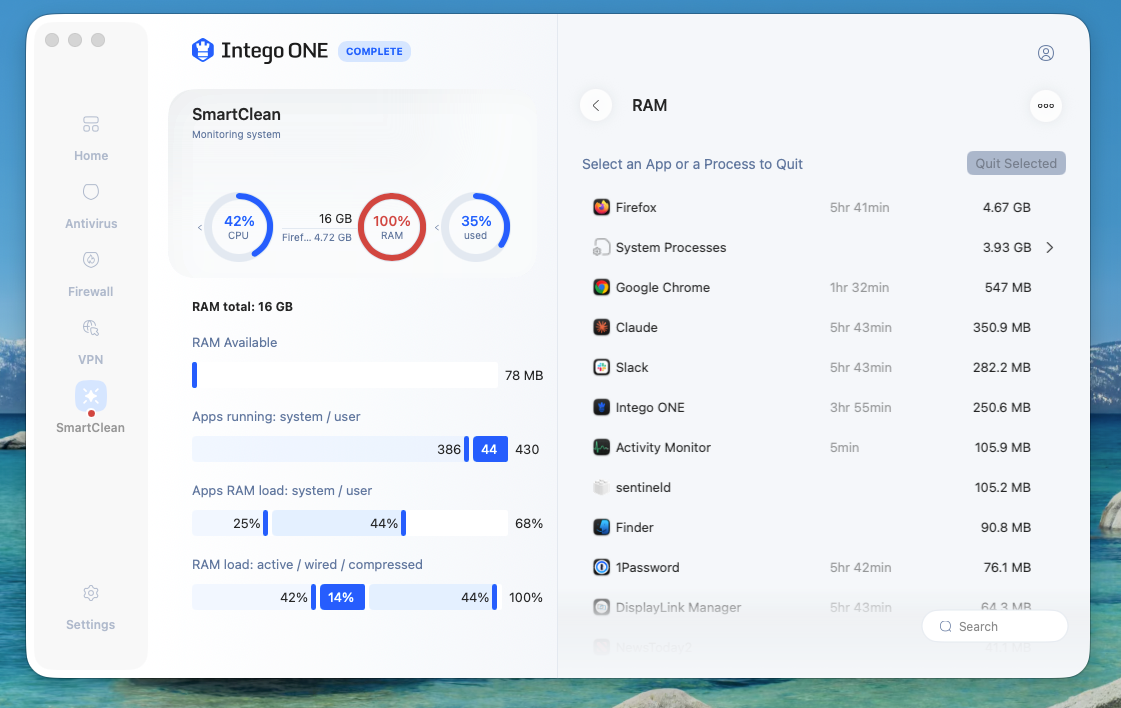This screenshot has width=1121, height=708.
Task: Click the Firef... 4.72 GB label
Action: click(317, 237)
